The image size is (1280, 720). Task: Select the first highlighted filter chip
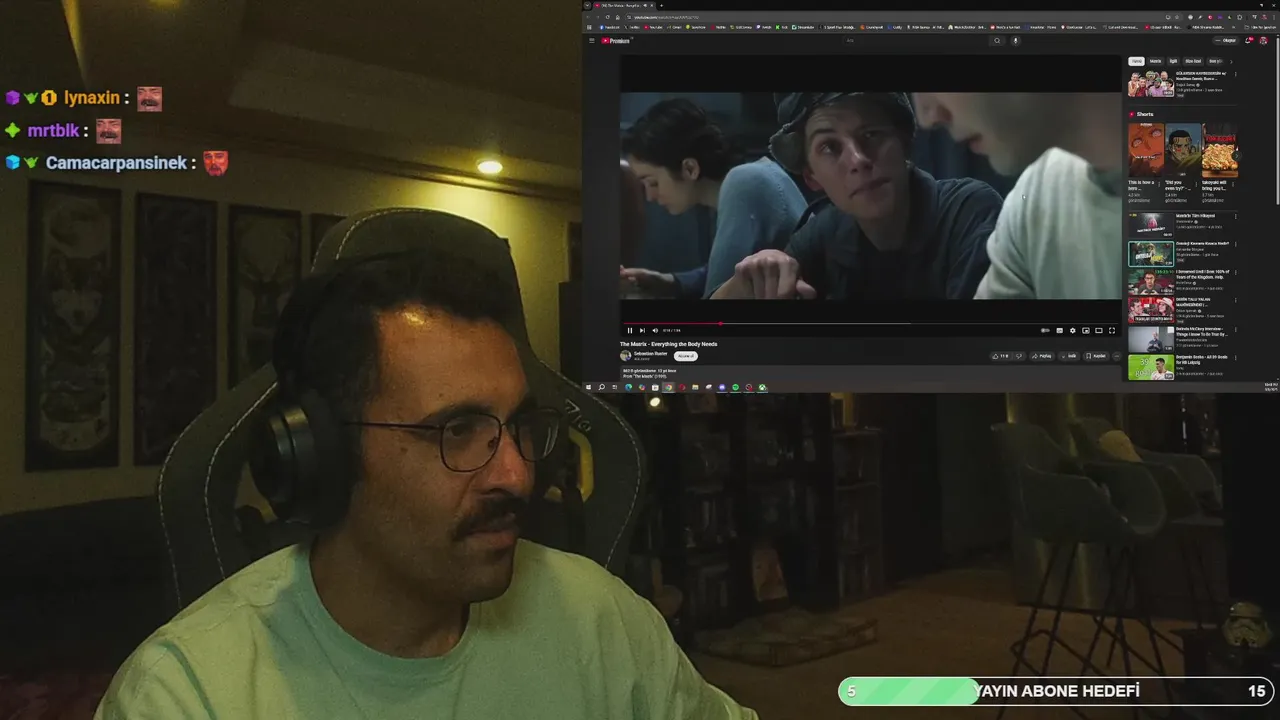[x=1136, y=61]
